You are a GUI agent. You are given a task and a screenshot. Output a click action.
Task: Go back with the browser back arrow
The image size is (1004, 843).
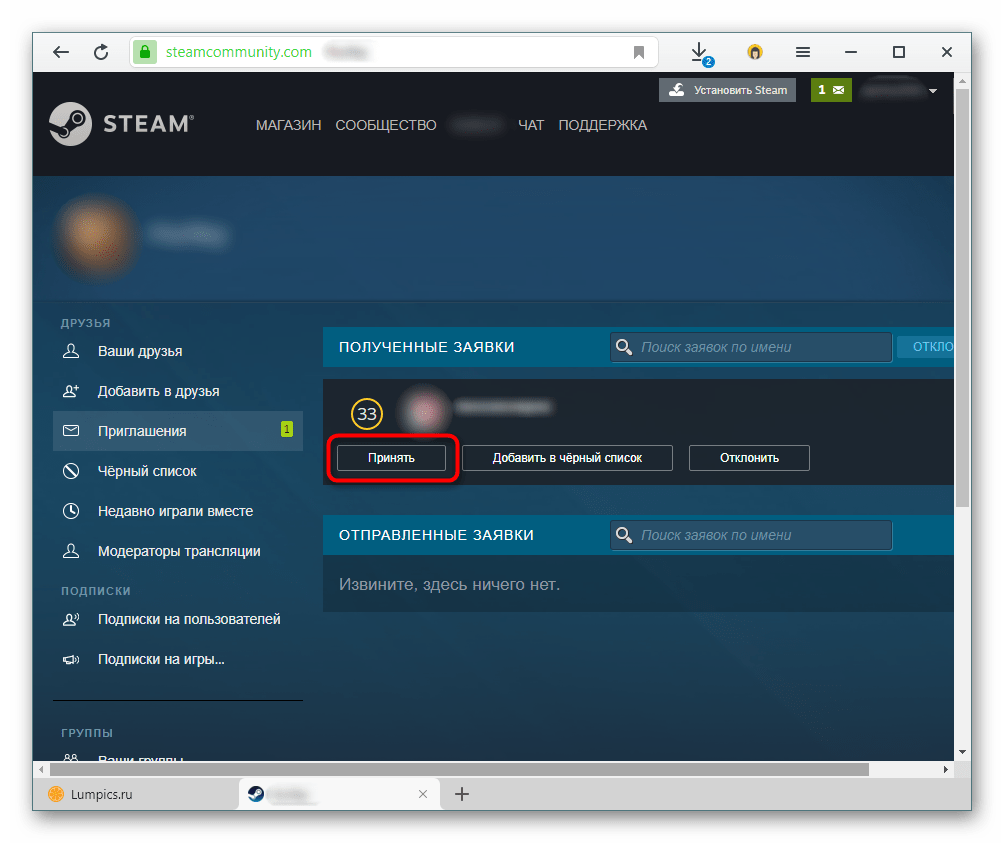(x=61, y=52)
